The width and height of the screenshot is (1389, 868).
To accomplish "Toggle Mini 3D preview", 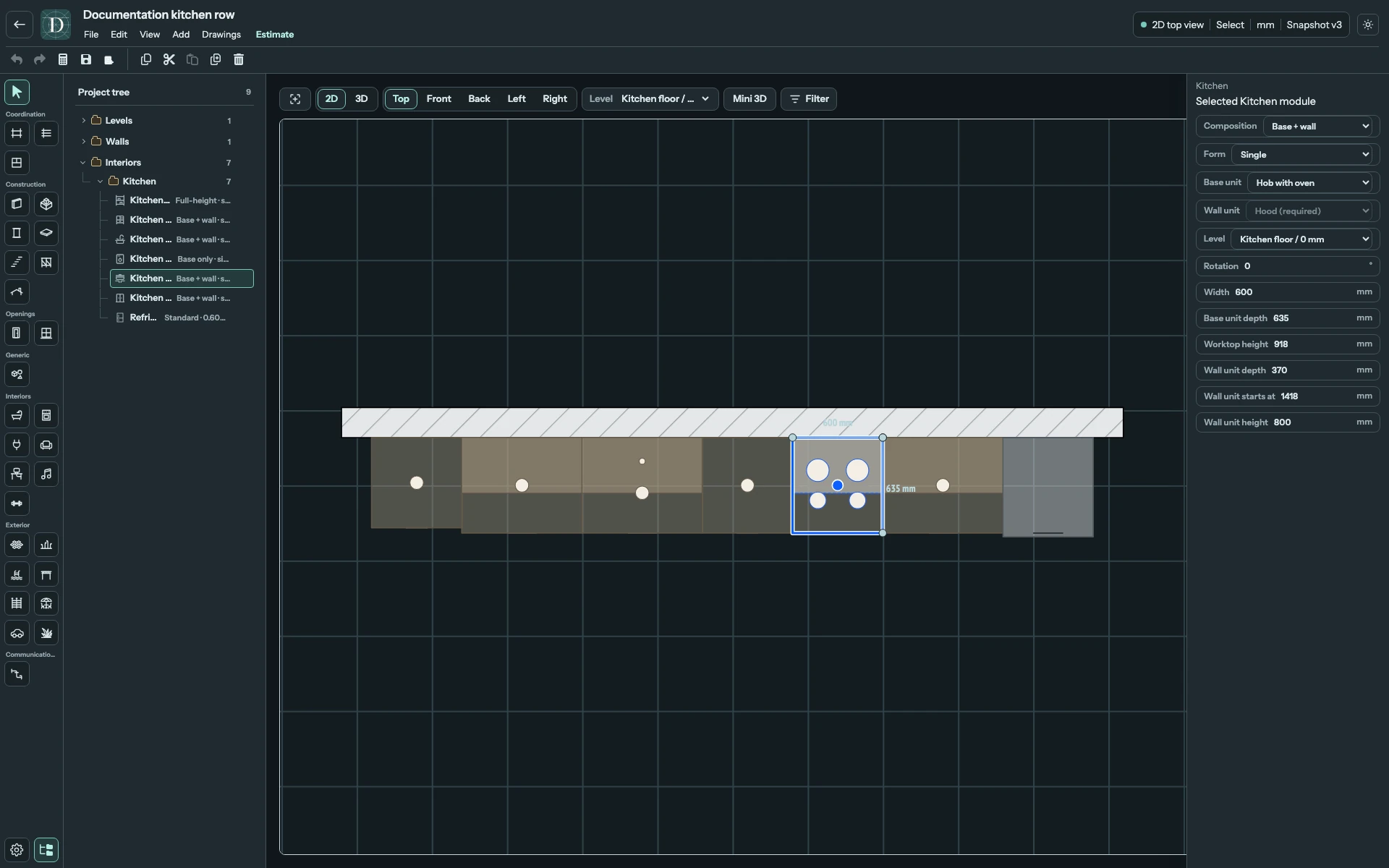I will (749, 99).
